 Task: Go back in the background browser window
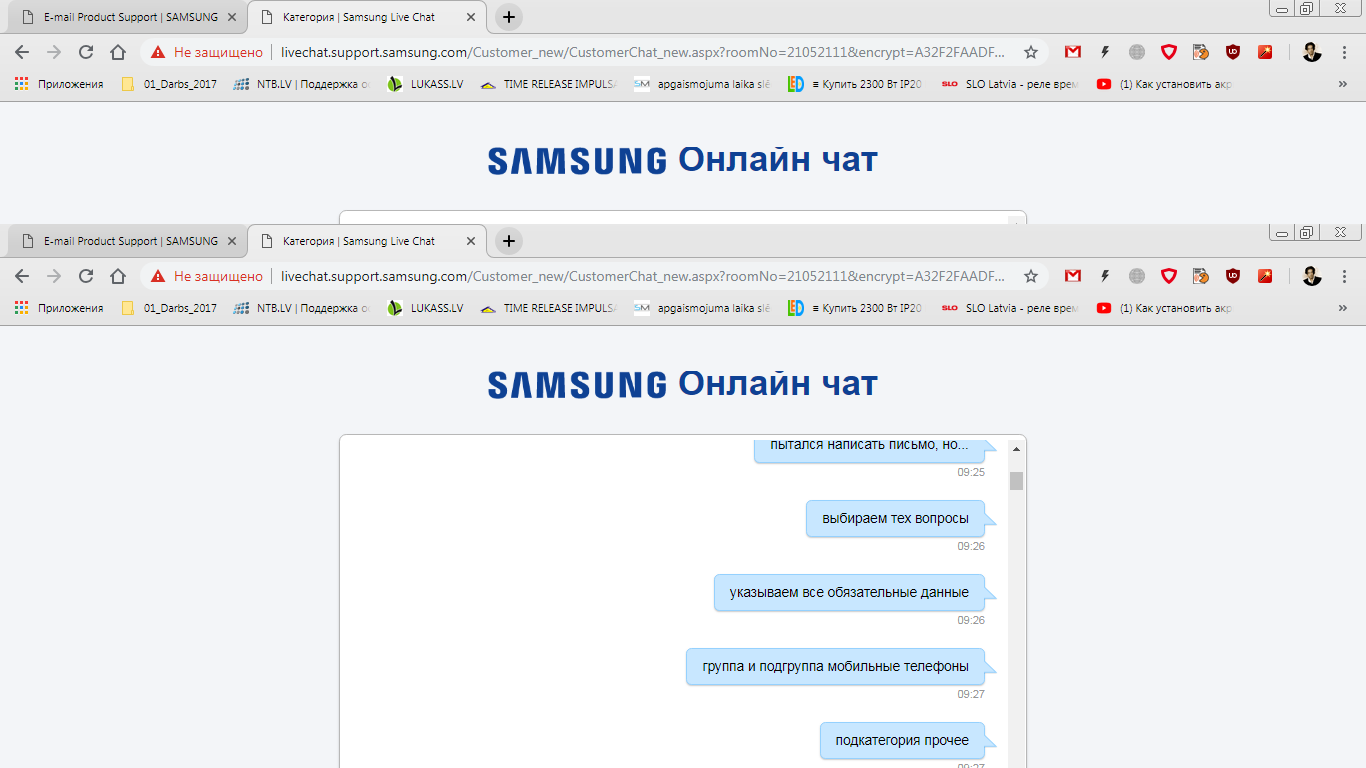click(x=22, y=52)
